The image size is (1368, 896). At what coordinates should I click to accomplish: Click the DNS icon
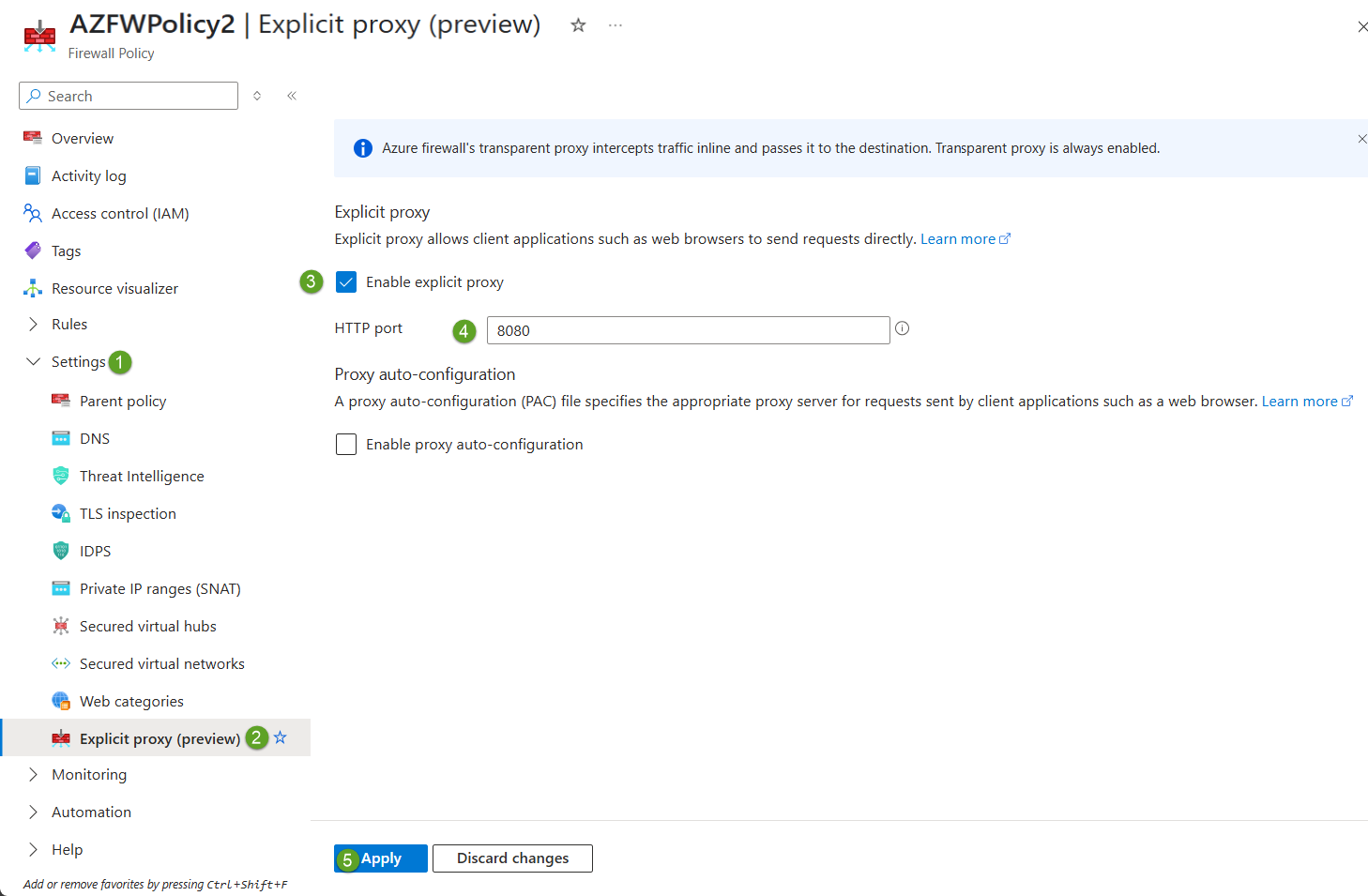click(61, 438)
